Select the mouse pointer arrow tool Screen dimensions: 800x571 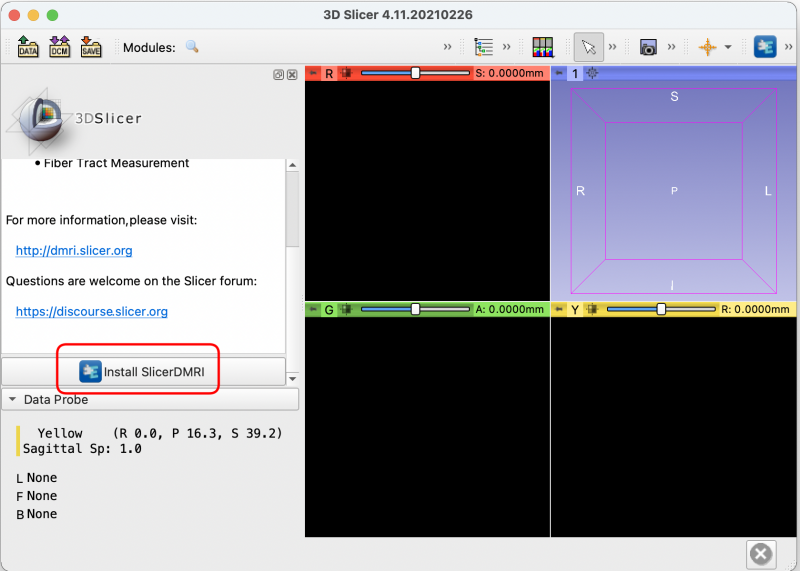pyautogui.click(x=589, y=47)
